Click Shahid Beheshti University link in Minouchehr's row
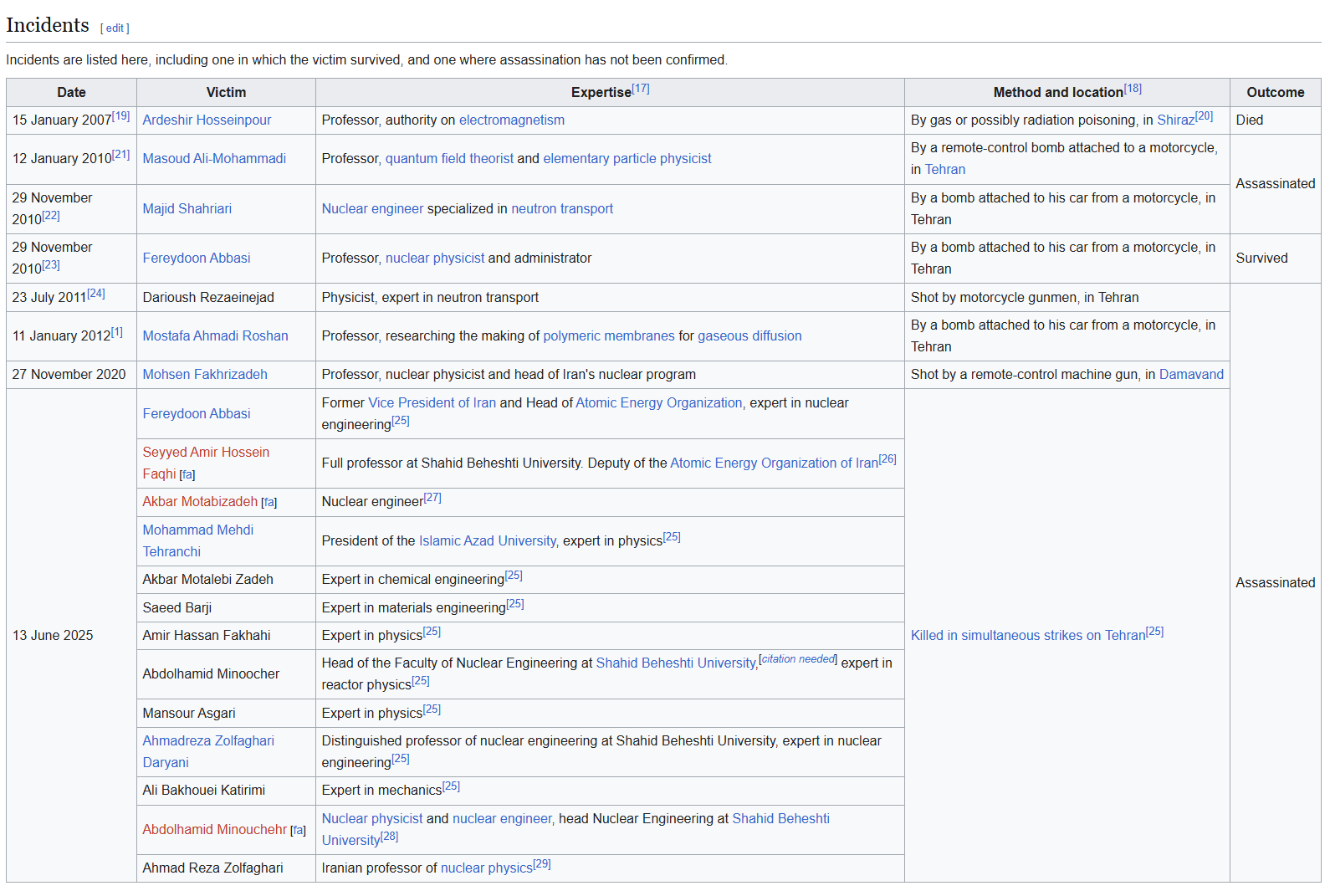This screenshot has height=896, width=1330. coord(575,830)
